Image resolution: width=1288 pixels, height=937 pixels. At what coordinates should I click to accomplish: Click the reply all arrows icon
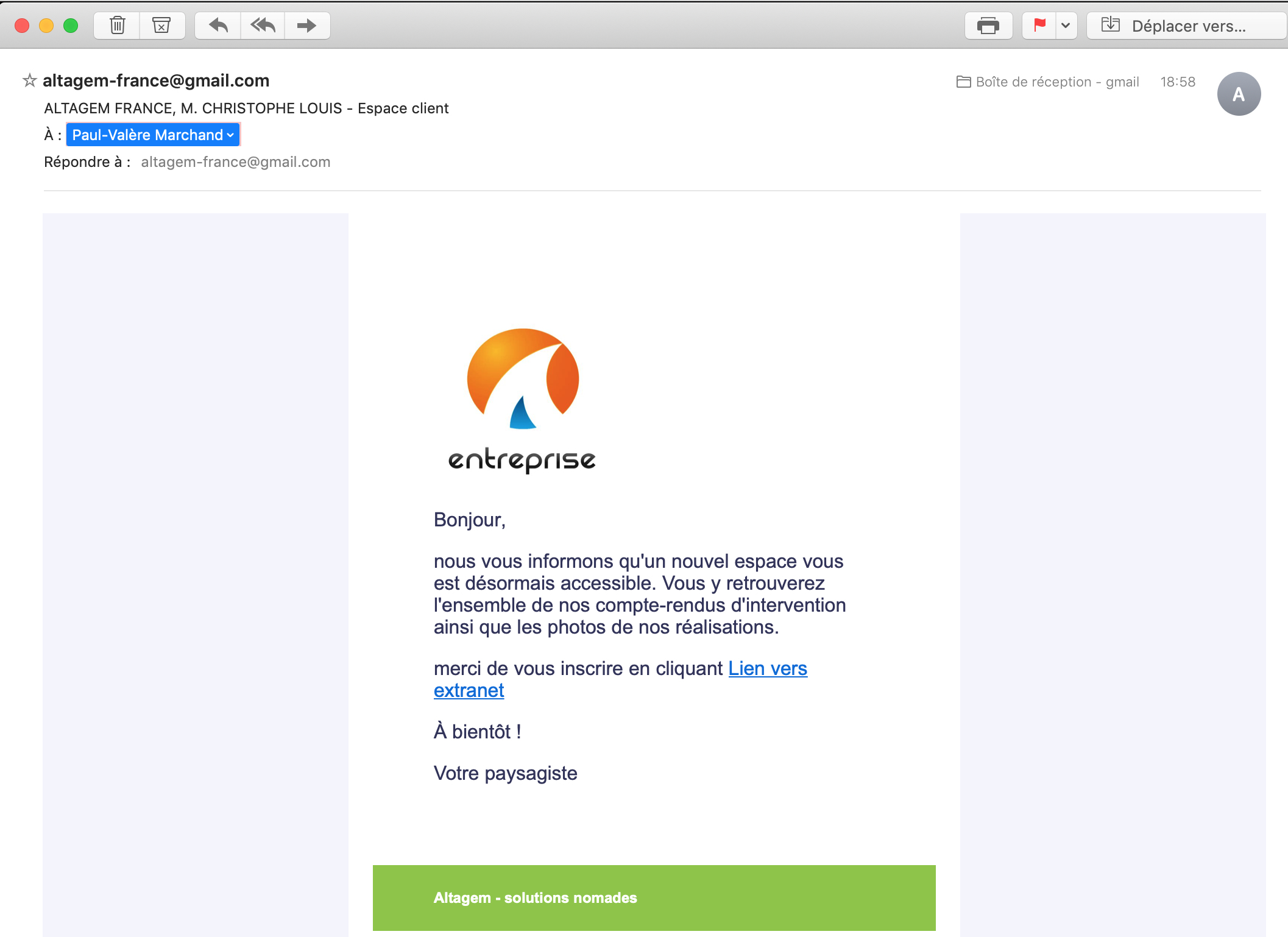pyautogui.click(x=263, y=26)
